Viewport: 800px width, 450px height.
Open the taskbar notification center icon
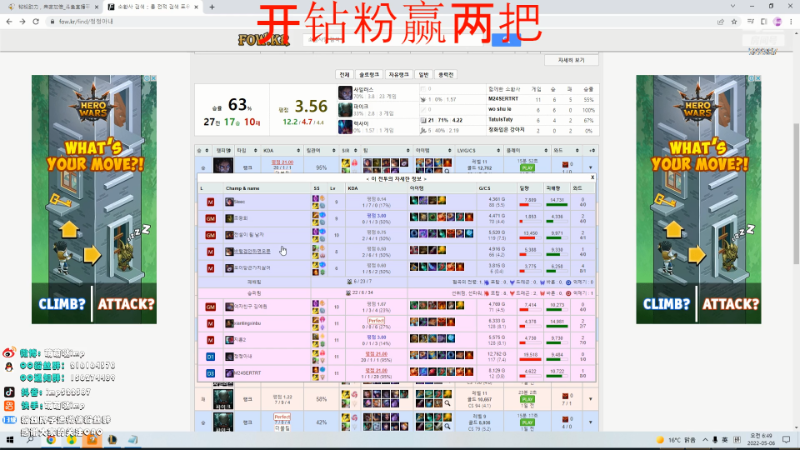click(786, 439)
